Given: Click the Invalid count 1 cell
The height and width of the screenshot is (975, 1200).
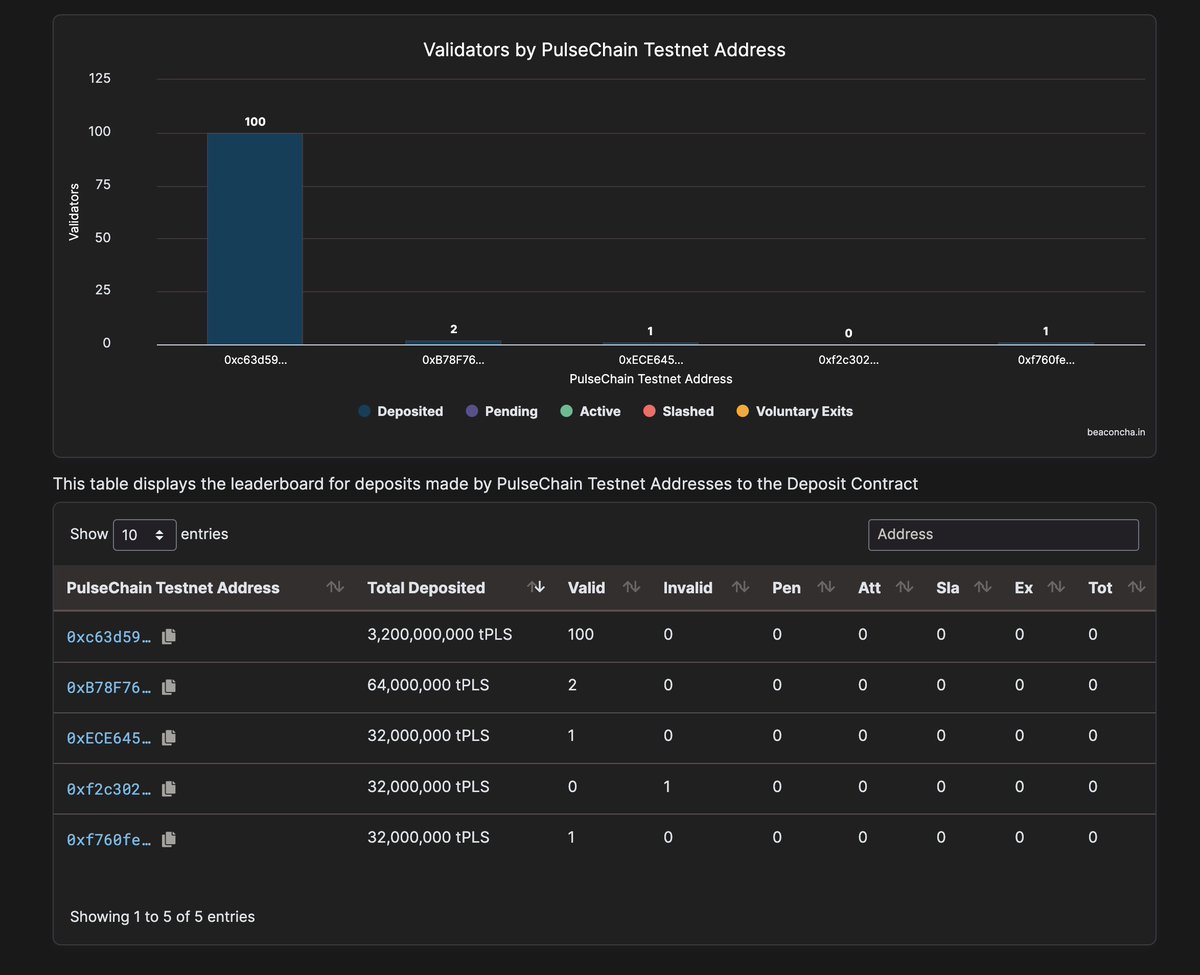Looking at the screenshot, I should click(667, 787).
